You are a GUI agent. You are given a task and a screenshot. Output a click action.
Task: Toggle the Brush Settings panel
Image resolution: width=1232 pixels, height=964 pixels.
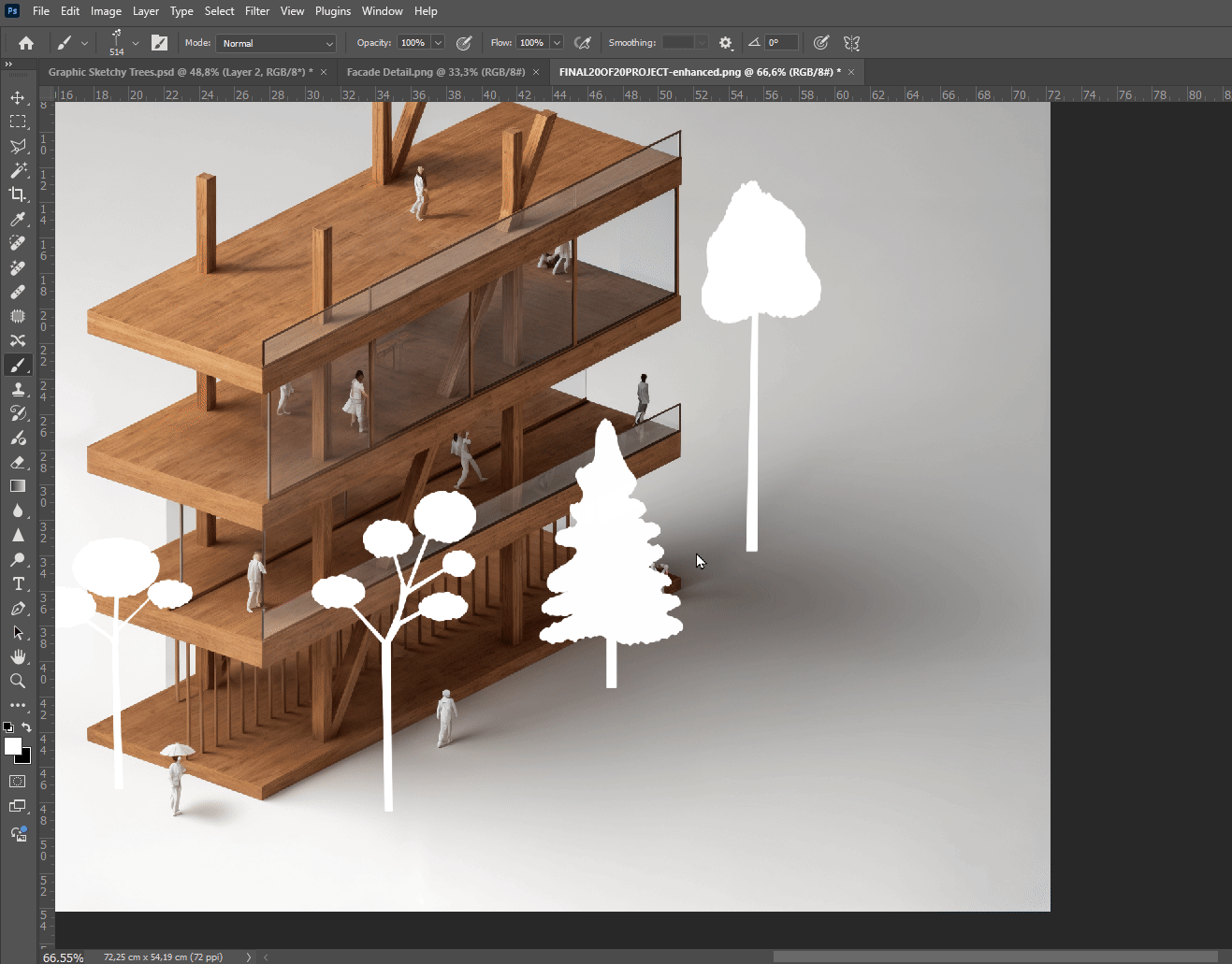(159, 43)
